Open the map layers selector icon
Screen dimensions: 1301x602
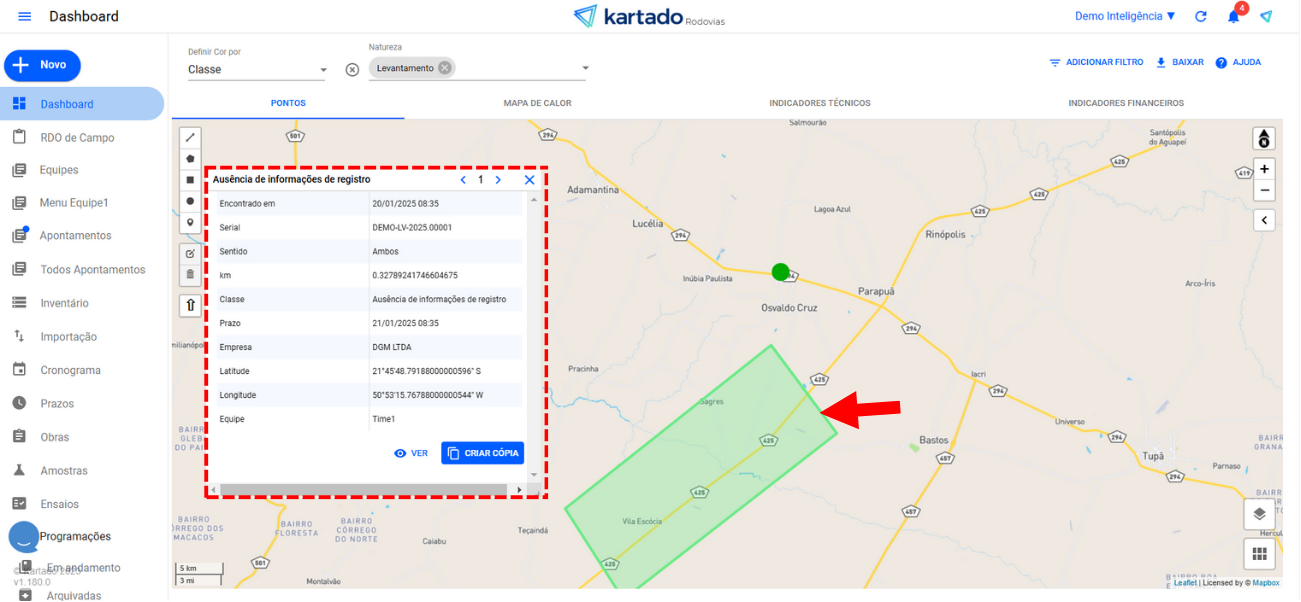(x=1259, y=514)
